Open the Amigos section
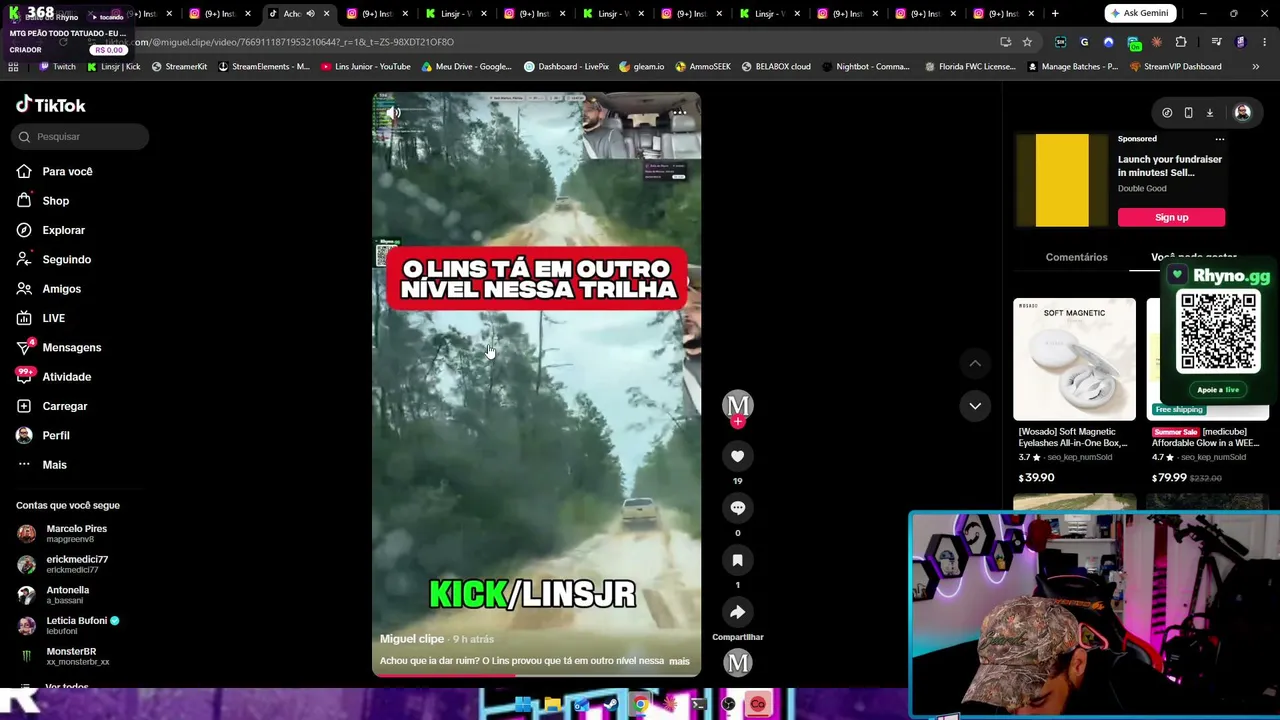This screenshot has width=1280, height=720. 49,289
